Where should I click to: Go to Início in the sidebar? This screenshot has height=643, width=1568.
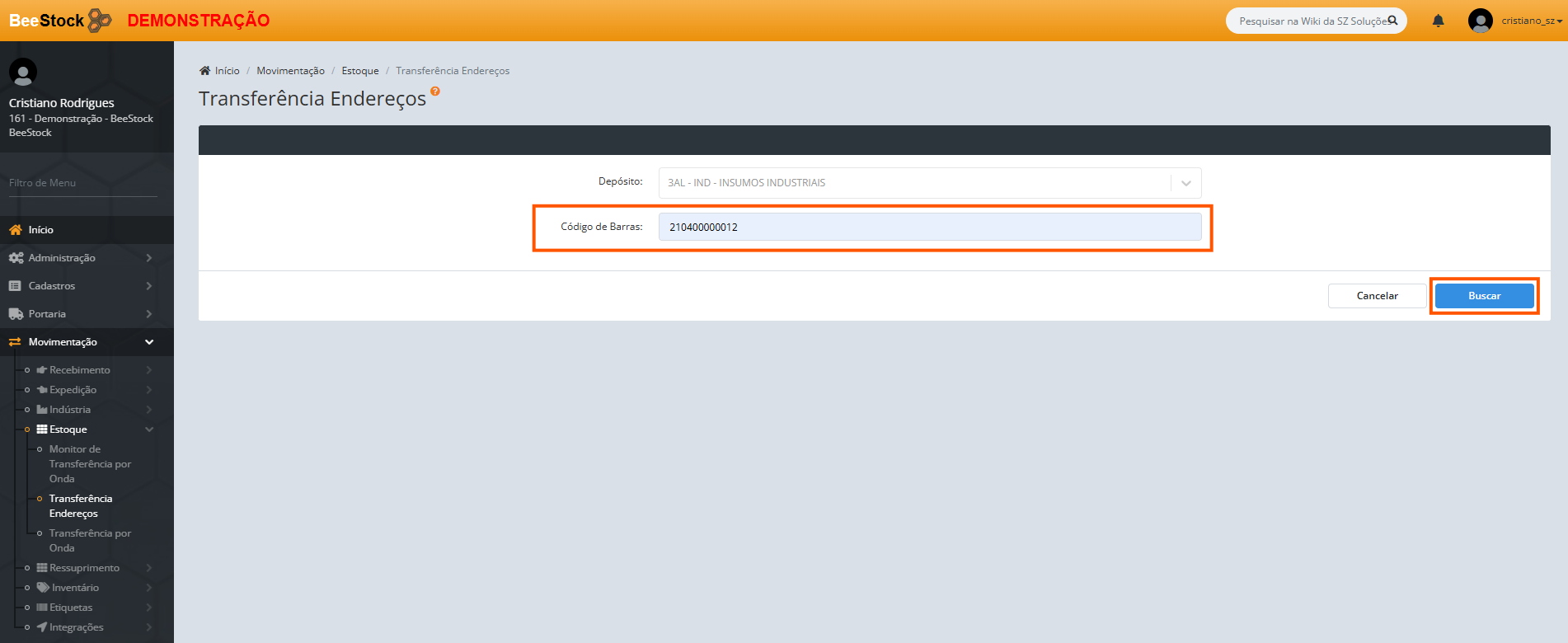pos(40,230)
